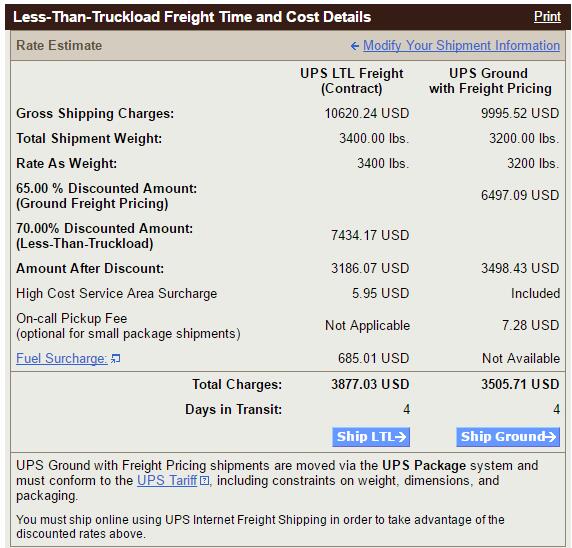Click the Less-Than-Truckload Freight title bar text
The height and width of the screenshot is (548, 572).
[x=192, y=17]
